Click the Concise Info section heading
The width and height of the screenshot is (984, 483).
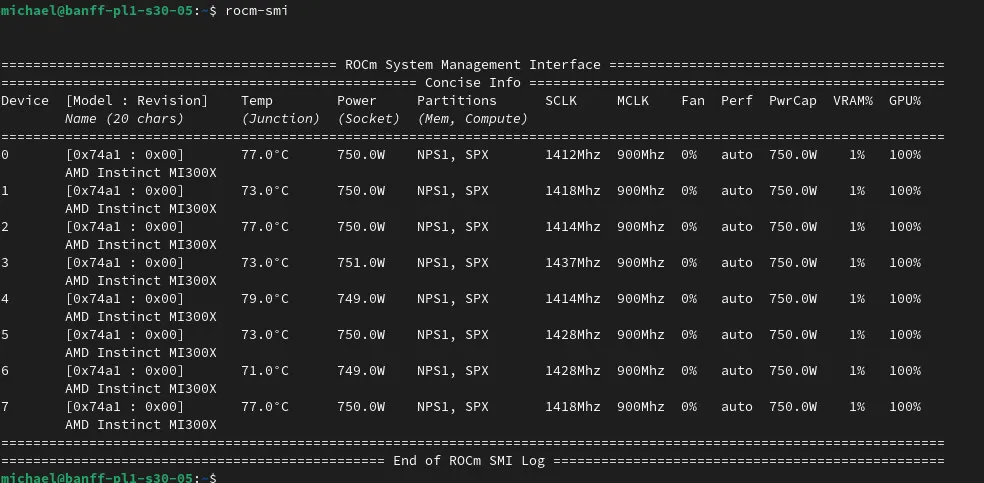(473, 82)
